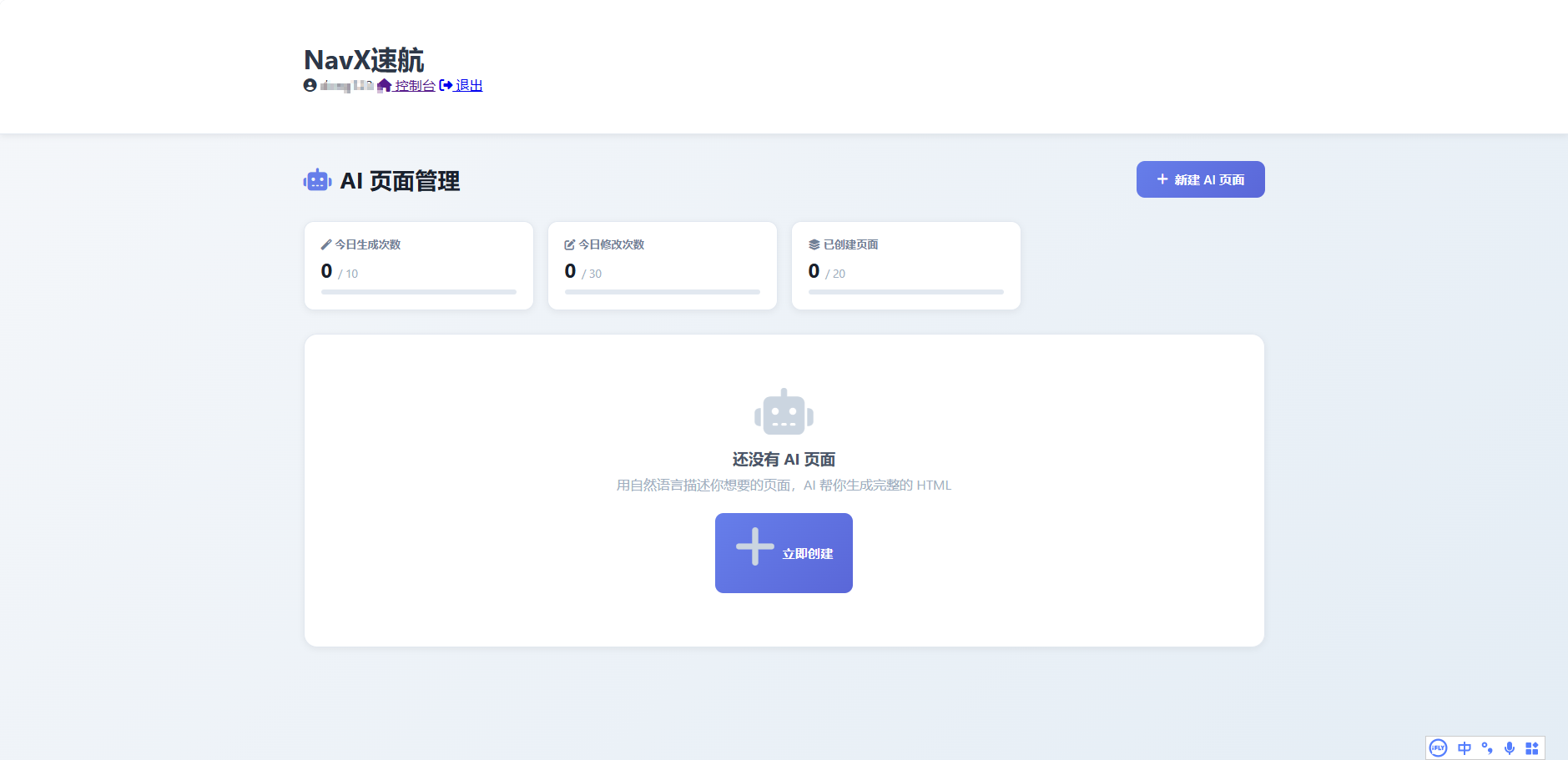Click the 今日生成次数 label

[368, 244]
